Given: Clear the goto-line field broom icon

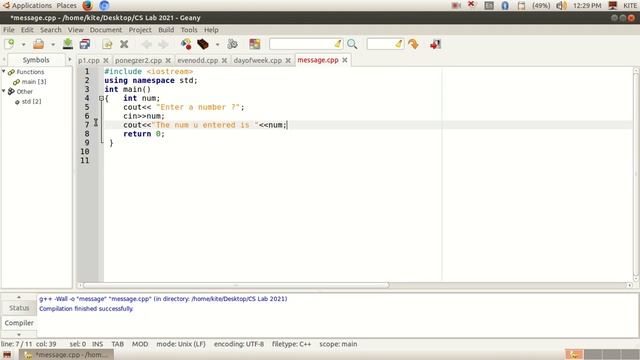Looking at the screenshot, I should coord(399,44).
